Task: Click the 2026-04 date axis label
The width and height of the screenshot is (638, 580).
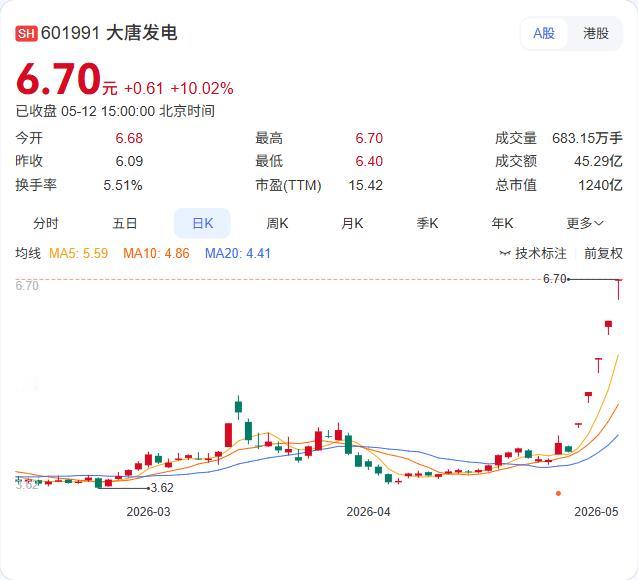Action: point(368,512)
